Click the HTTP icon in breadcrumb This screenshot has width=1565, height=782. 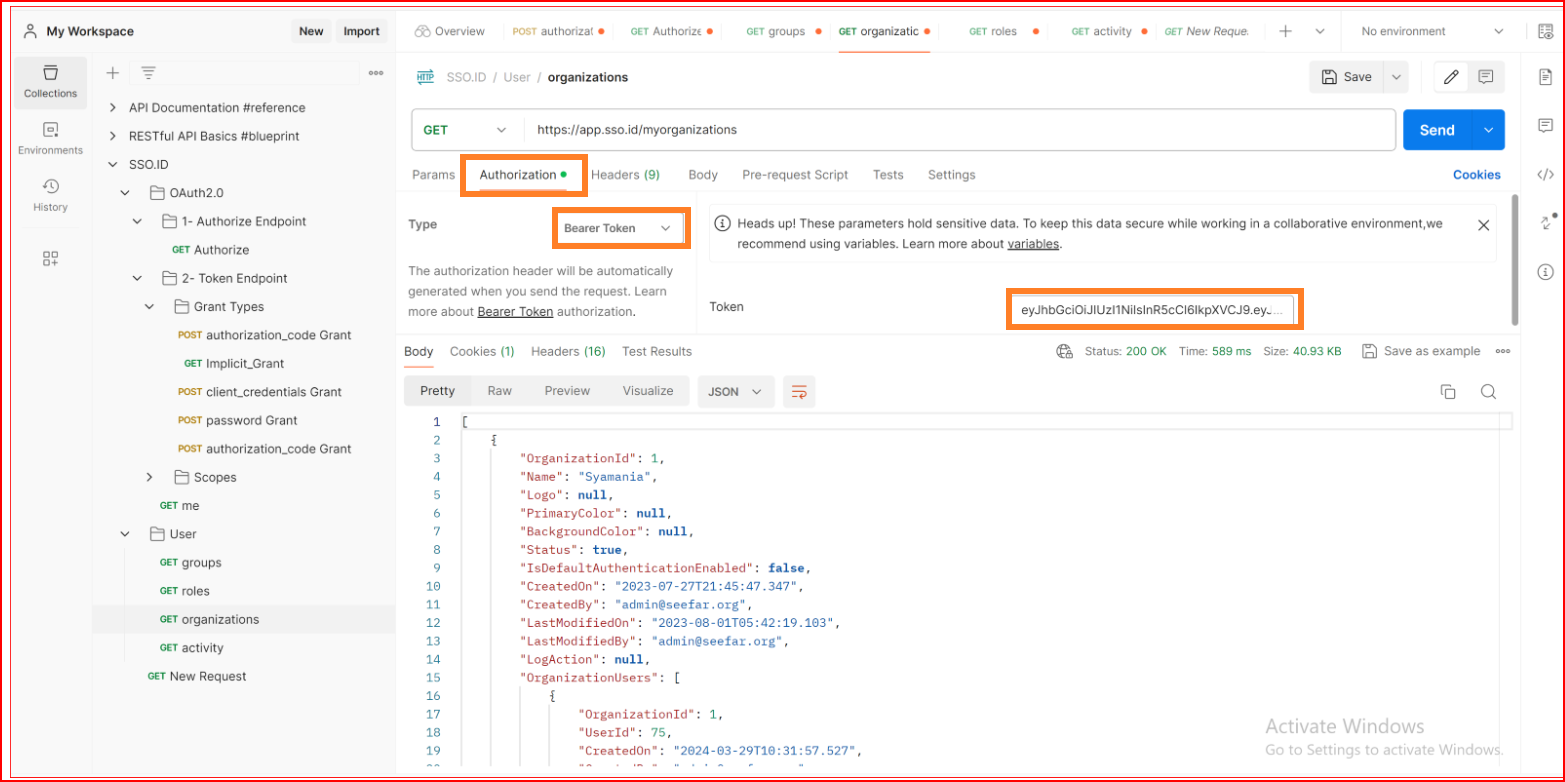click(425, 77)
